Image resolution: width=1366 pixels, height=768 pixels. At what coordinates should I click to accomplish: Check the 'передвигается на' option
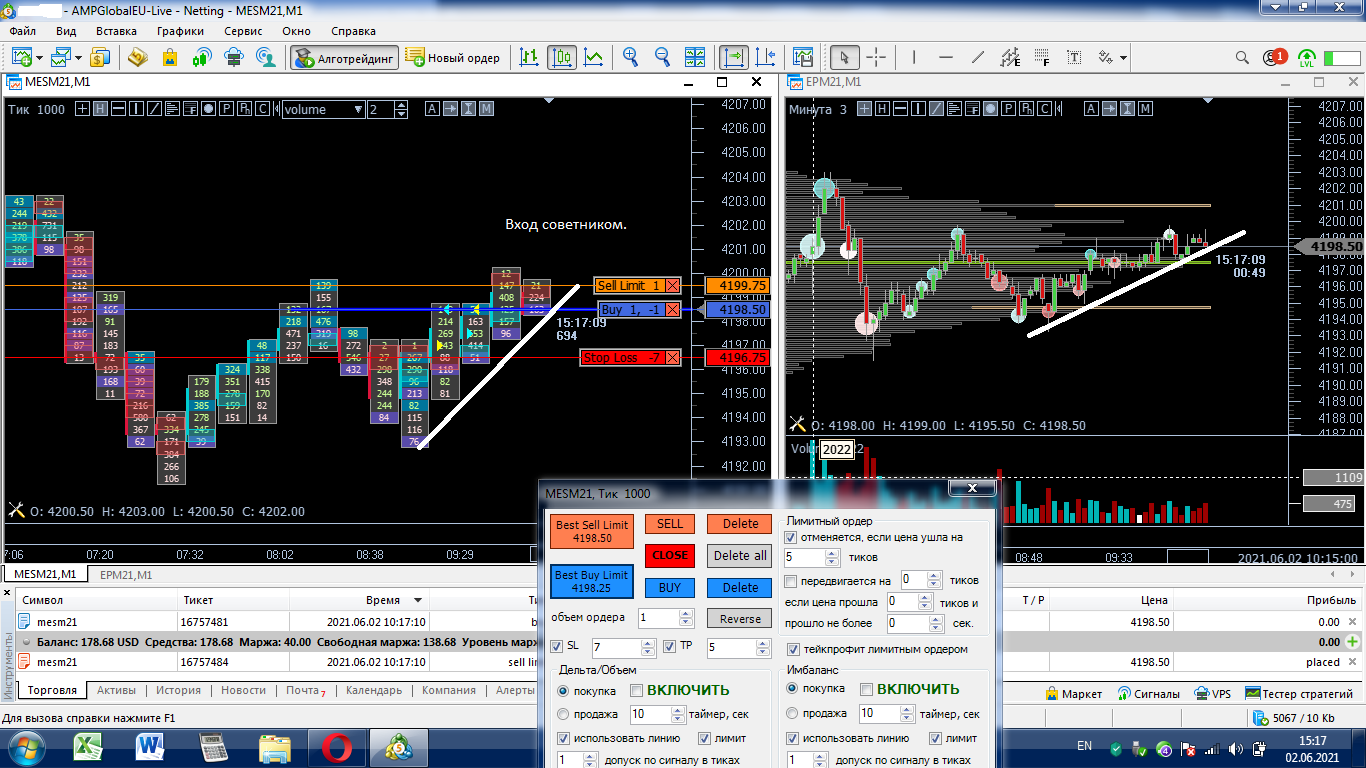792,580
